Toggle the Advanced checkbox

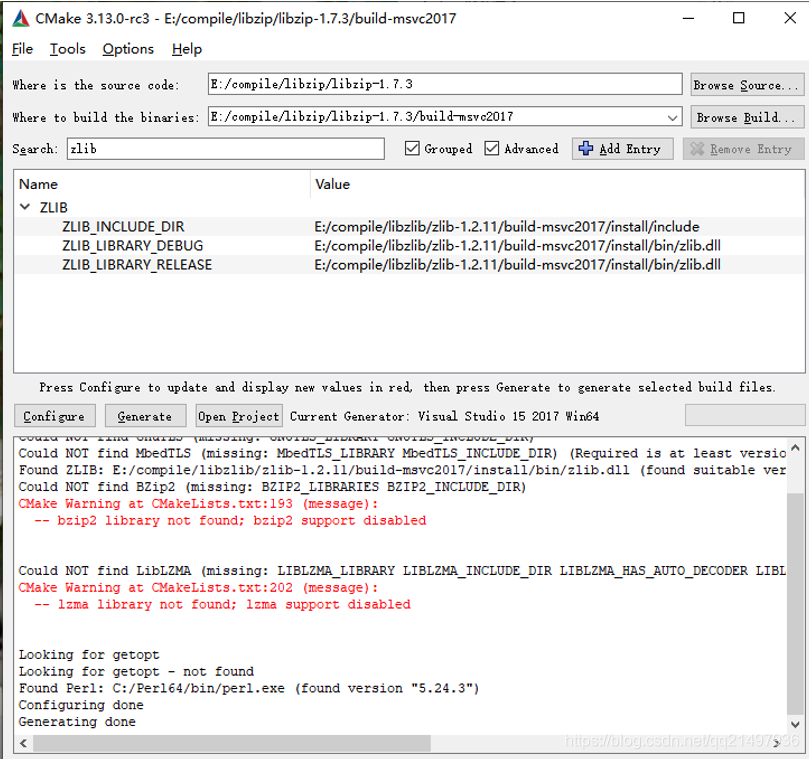(x=491, y=149)
